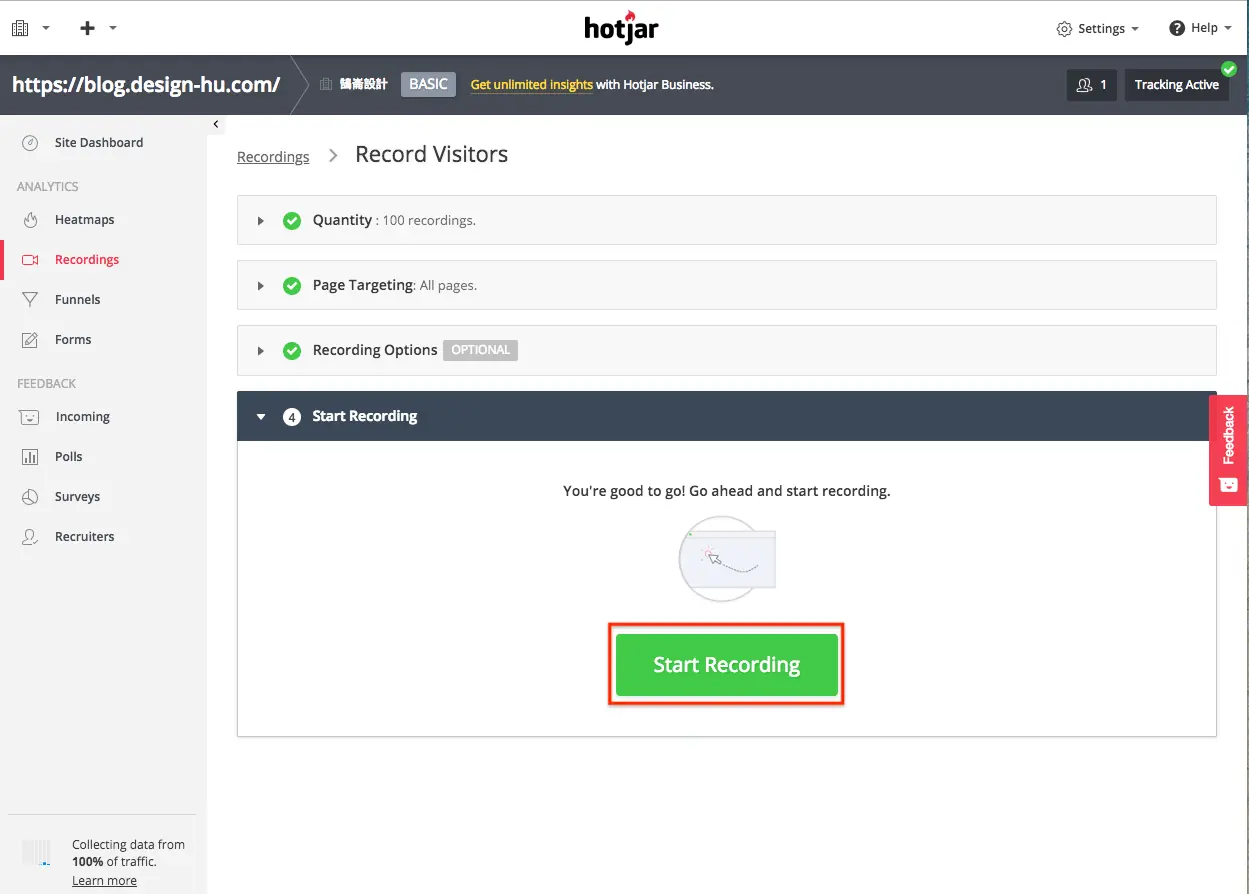Expand the Recording Options section
The width and height of the screenshot is (1249, 894).
click(261, 350)
